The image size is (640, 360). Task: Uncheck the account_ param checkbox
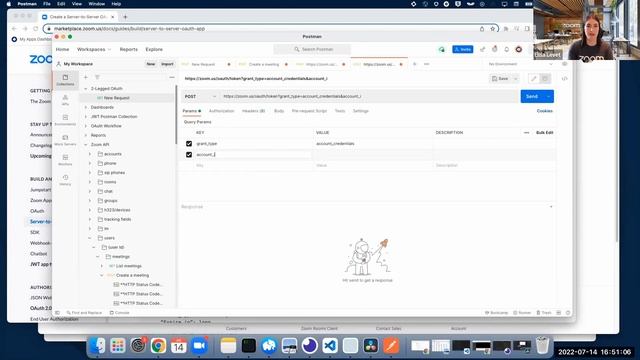(189, 155)
